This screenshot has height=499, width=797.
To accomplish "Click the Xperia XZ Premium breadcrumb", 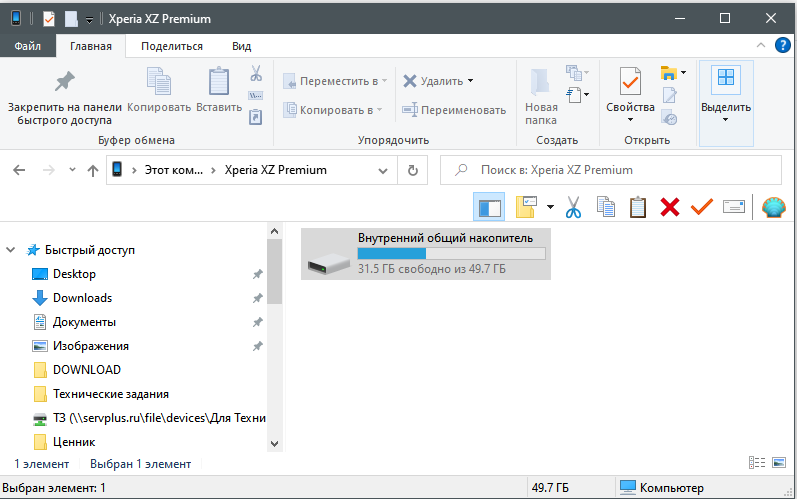I will point(275,170).
